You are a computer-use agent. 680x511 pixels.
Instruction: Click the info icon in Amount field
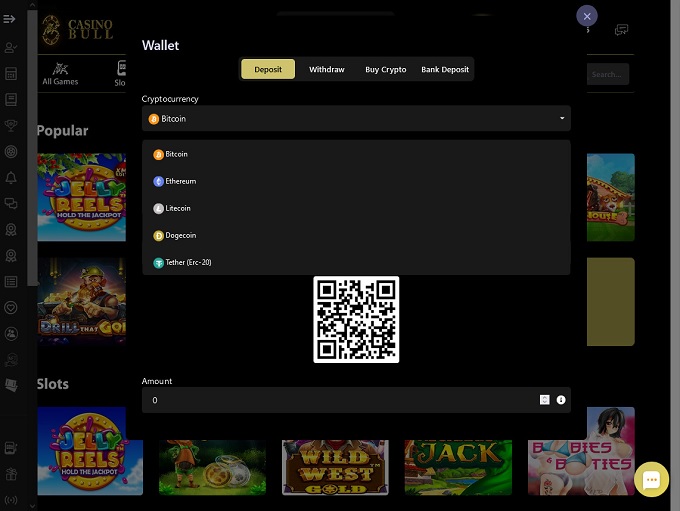[x=561, y=400]
